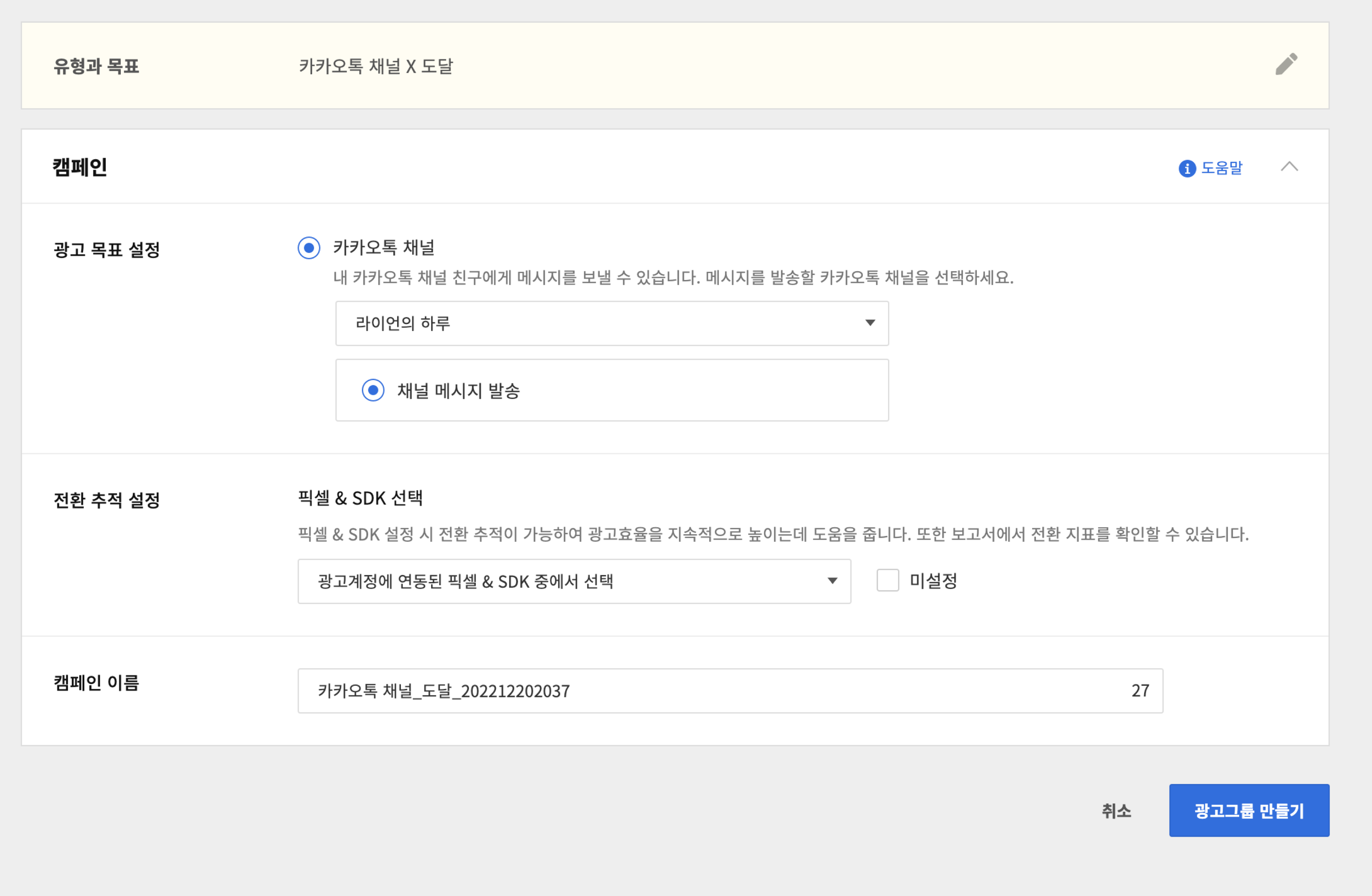1372x896 pixels.
Task: Click the 유형과 목표 label
Action: (96, 66)
